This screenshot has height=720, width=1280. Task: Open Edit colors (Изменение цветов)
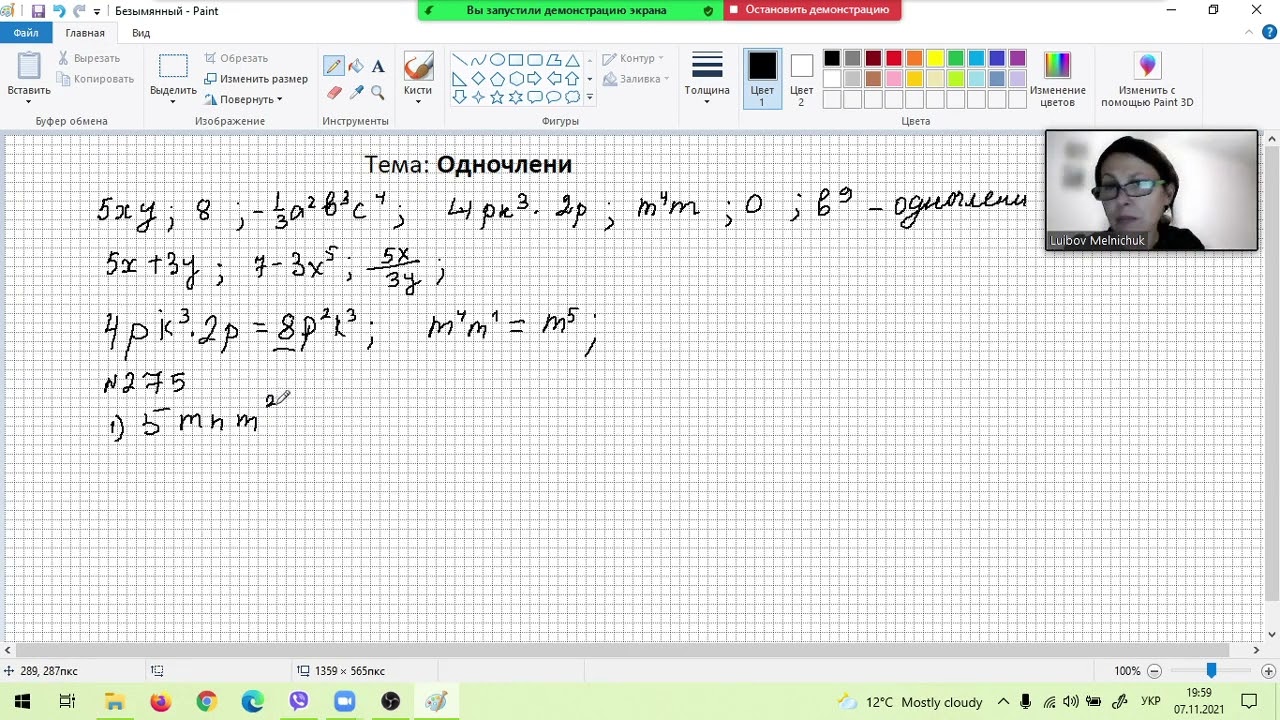tap(1057, 79)
